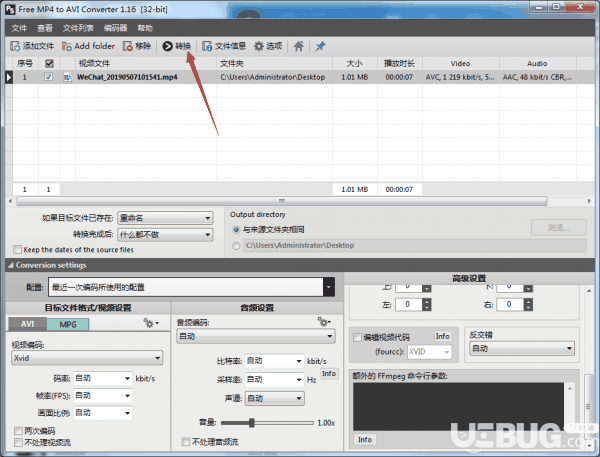600x457 pixels.
Task: Click Info button below FFmpeg parameters box
Action: coord(365,440)
